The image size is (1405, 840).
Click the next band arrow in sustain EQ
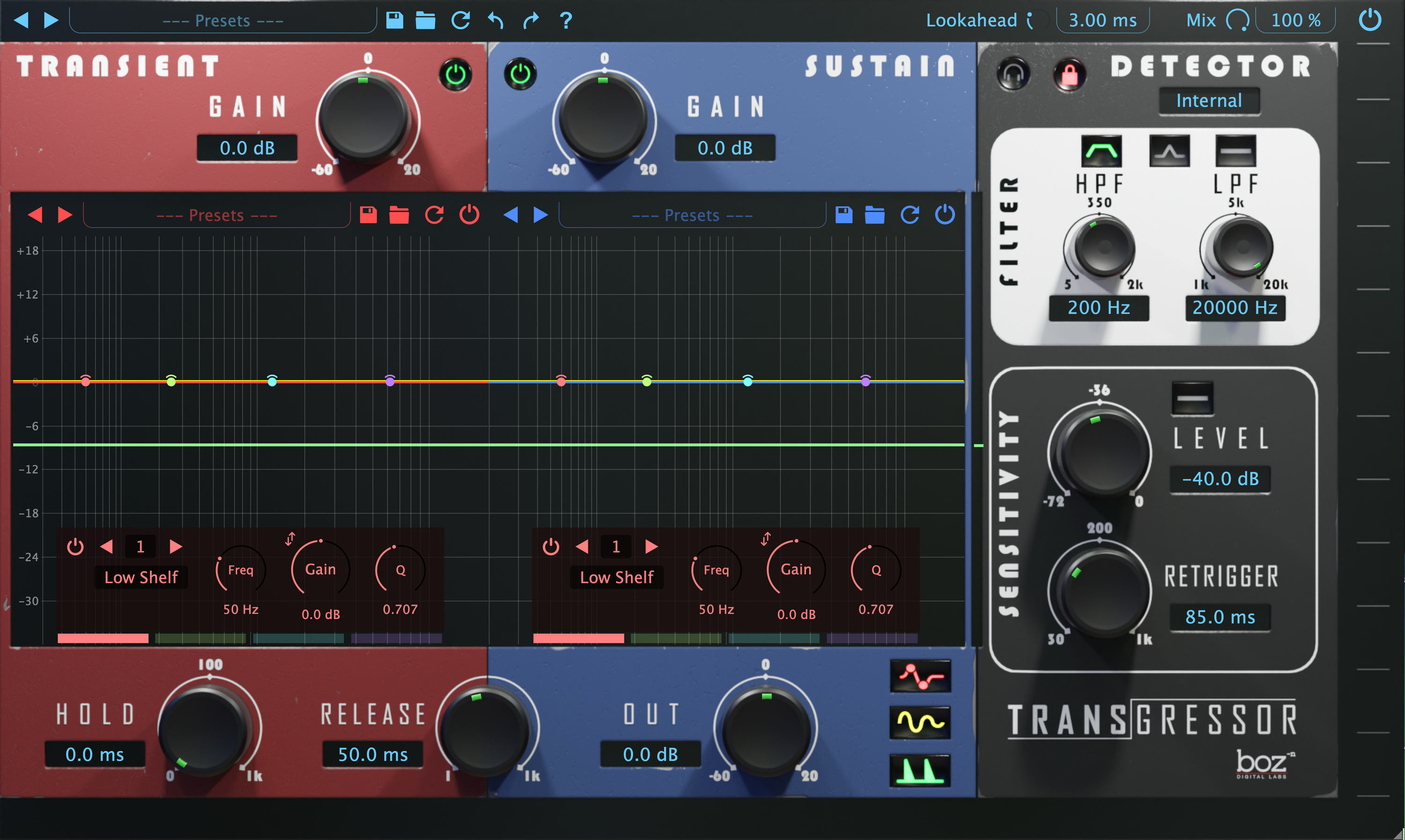pos(651,546)
